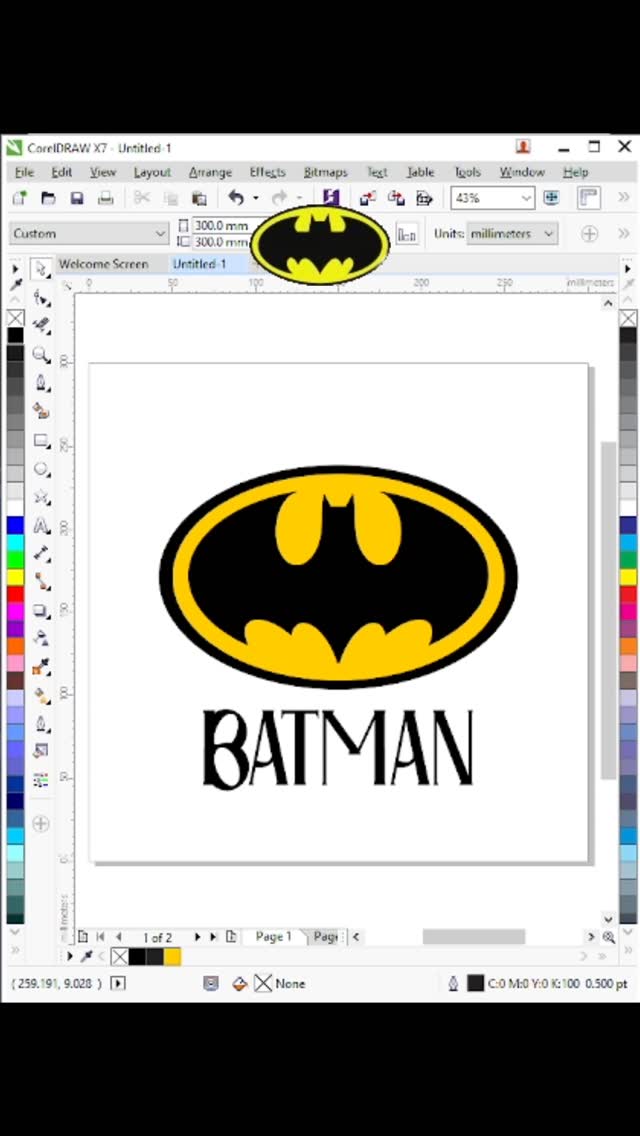Open the Bitmaps menu
The image size is (640, 1136).
[x=325, y=172]
